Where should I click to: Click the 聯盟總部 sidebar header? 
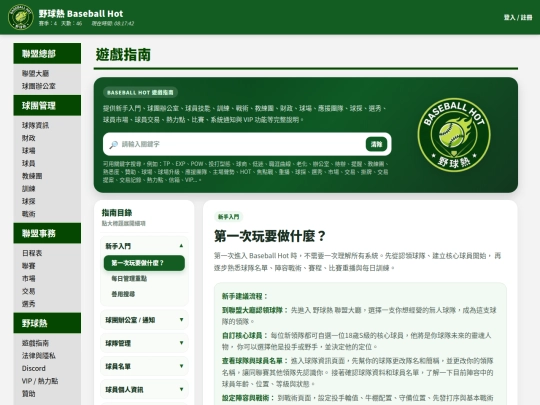point(47,54)
